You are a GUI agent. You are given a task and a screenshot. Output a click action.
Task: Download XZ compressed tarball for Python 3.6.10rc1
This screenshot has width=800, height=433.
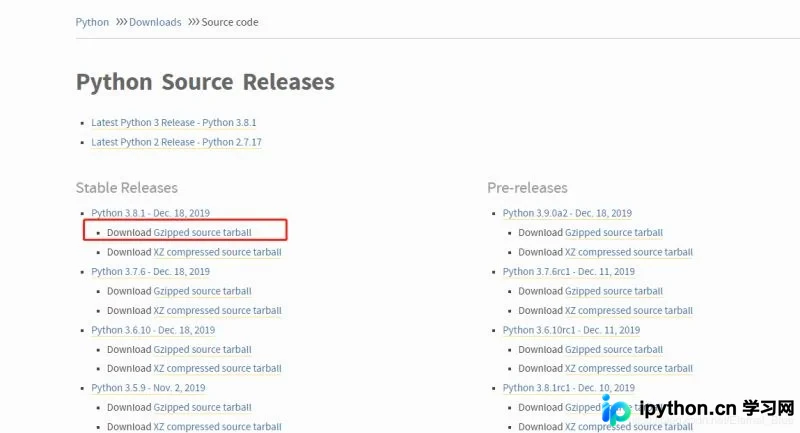(x=629, y=368)
